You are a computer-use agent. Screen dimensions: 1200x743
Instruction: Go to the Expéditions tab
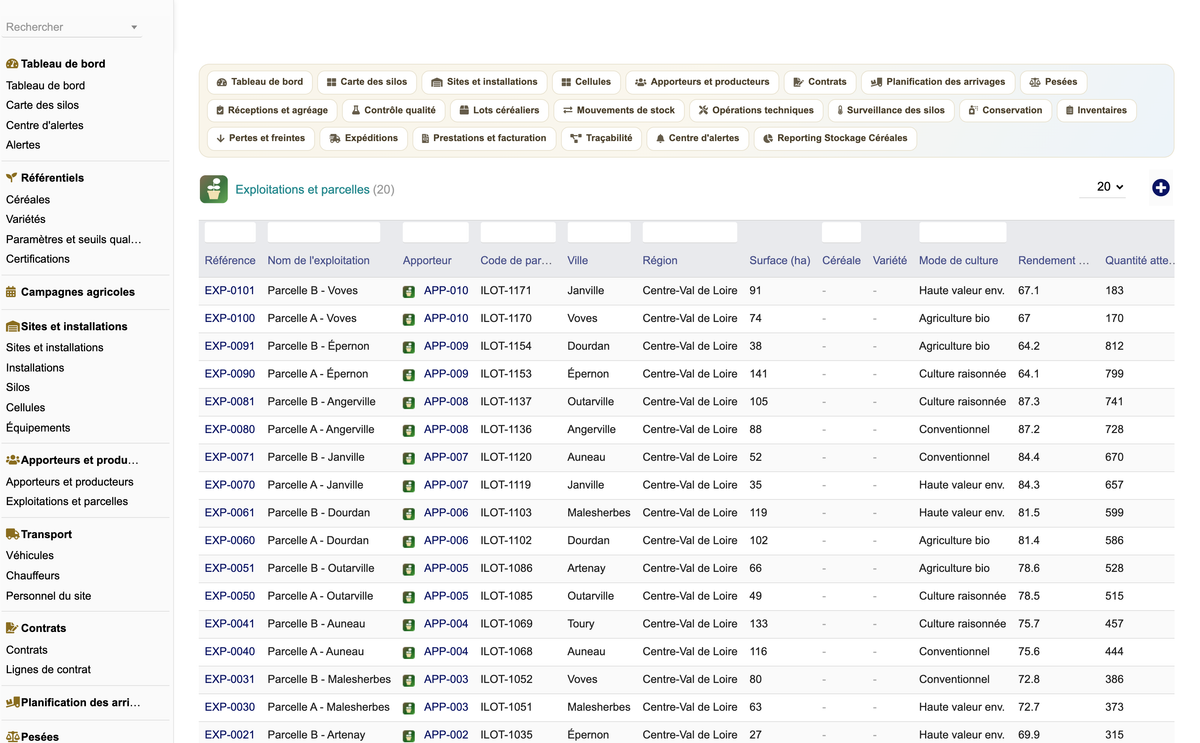tap(363, 138)
